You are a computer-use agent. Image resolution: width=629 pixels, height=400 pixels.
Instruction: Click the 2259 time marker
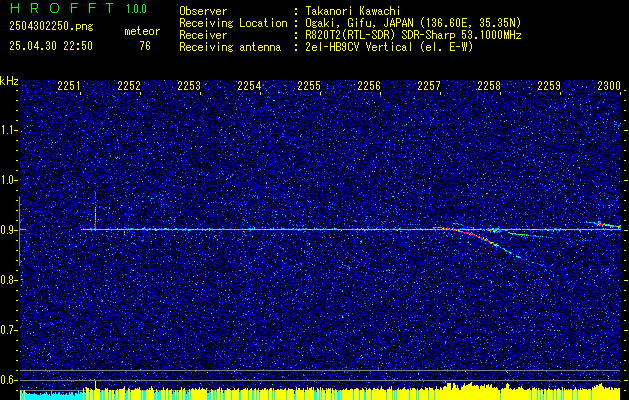549,86
